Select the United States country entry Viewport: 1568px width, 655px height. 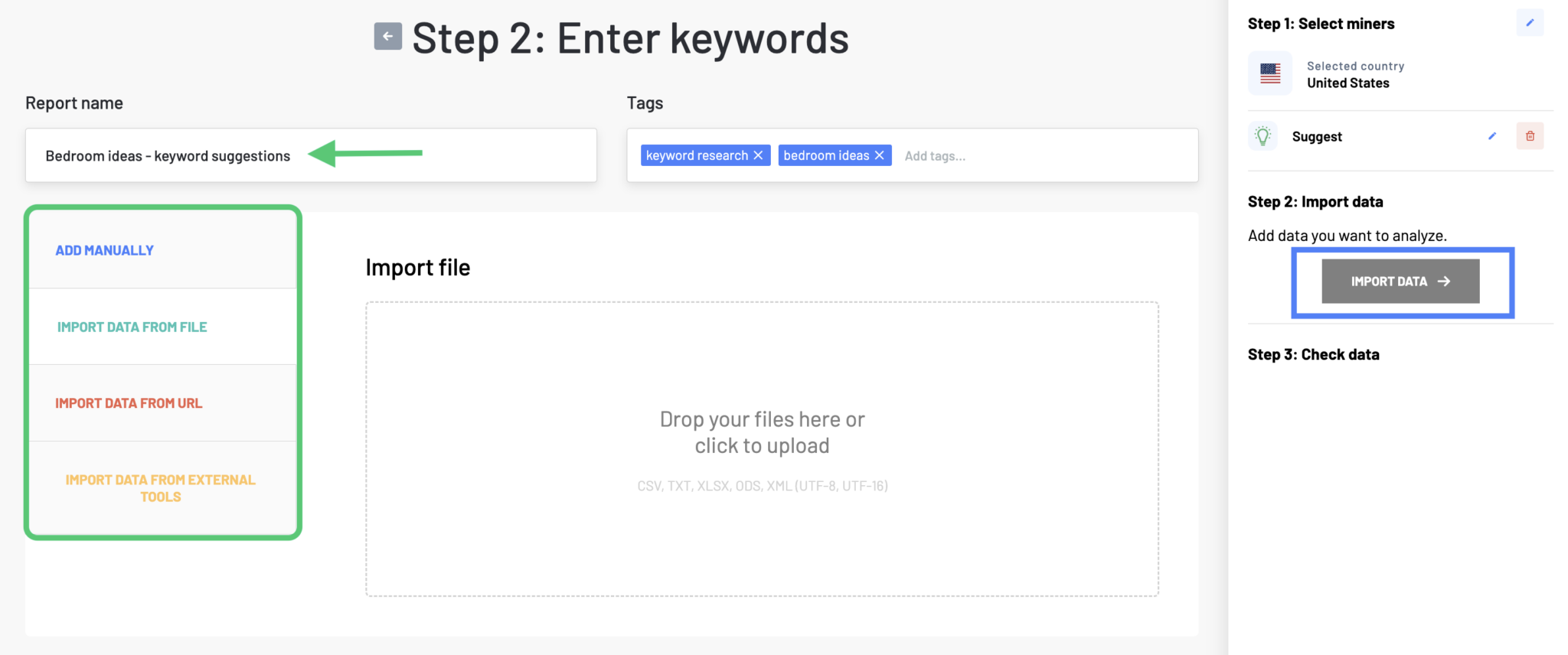(x=1348, y=83)
